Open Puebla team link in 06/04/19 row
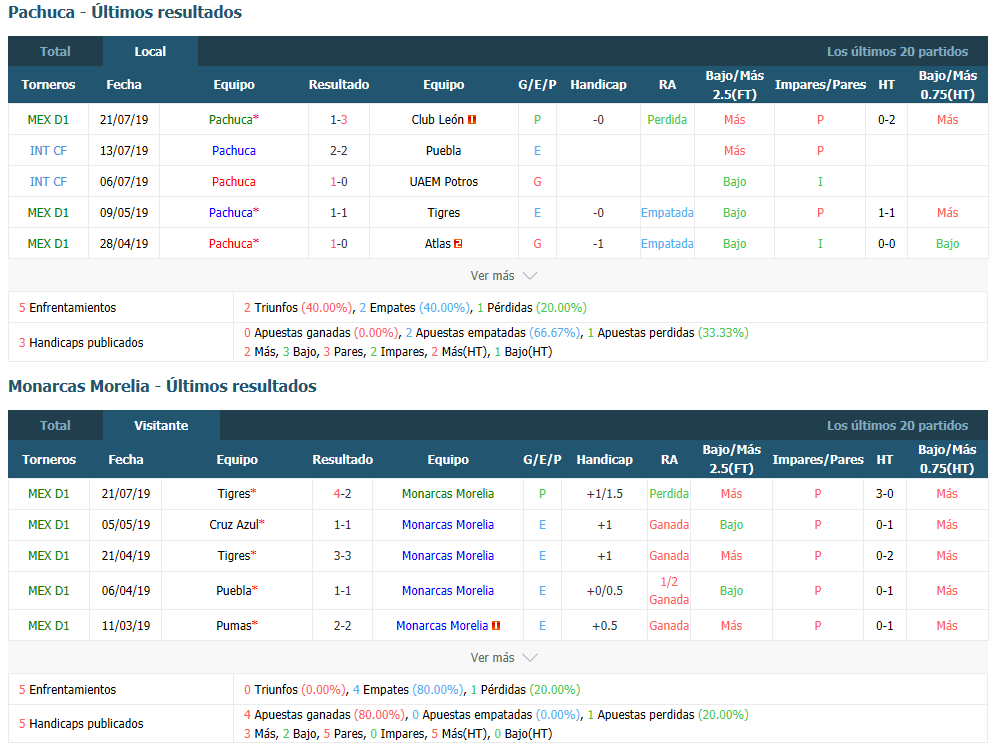This screenshot has width=998, height=746. pyautogui.click(x=234, y=591)
